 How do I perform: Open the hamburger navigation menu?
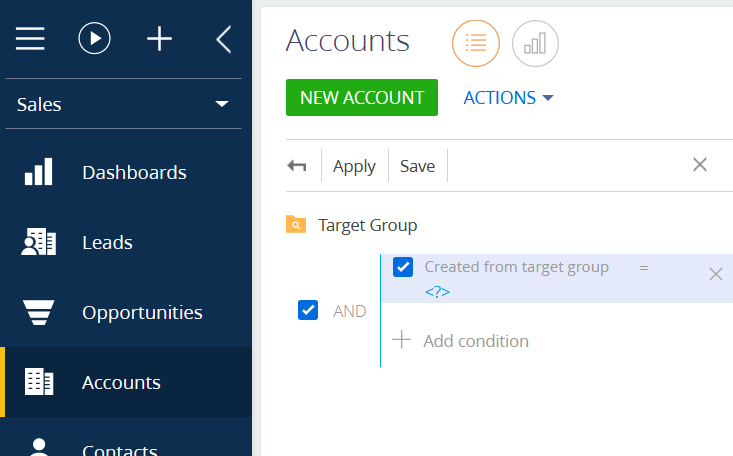click(x=30, y=38)
